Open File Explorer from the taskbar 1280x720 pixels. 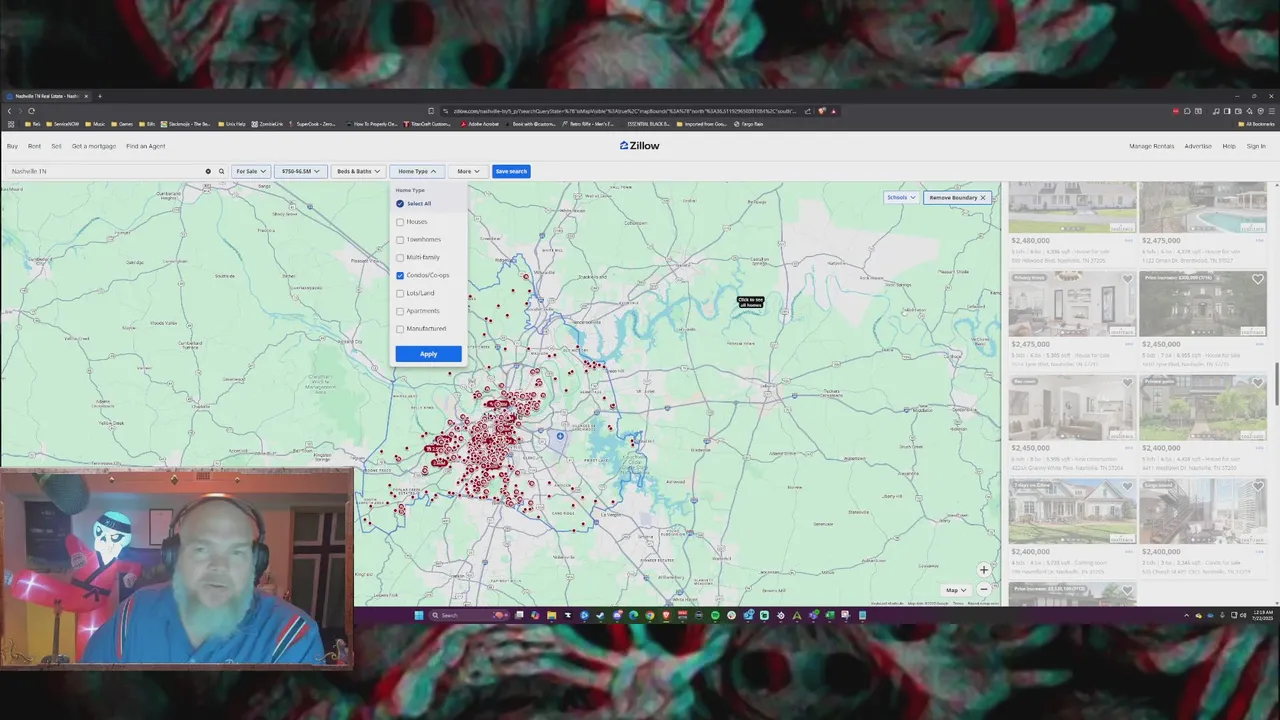point(551,615)
